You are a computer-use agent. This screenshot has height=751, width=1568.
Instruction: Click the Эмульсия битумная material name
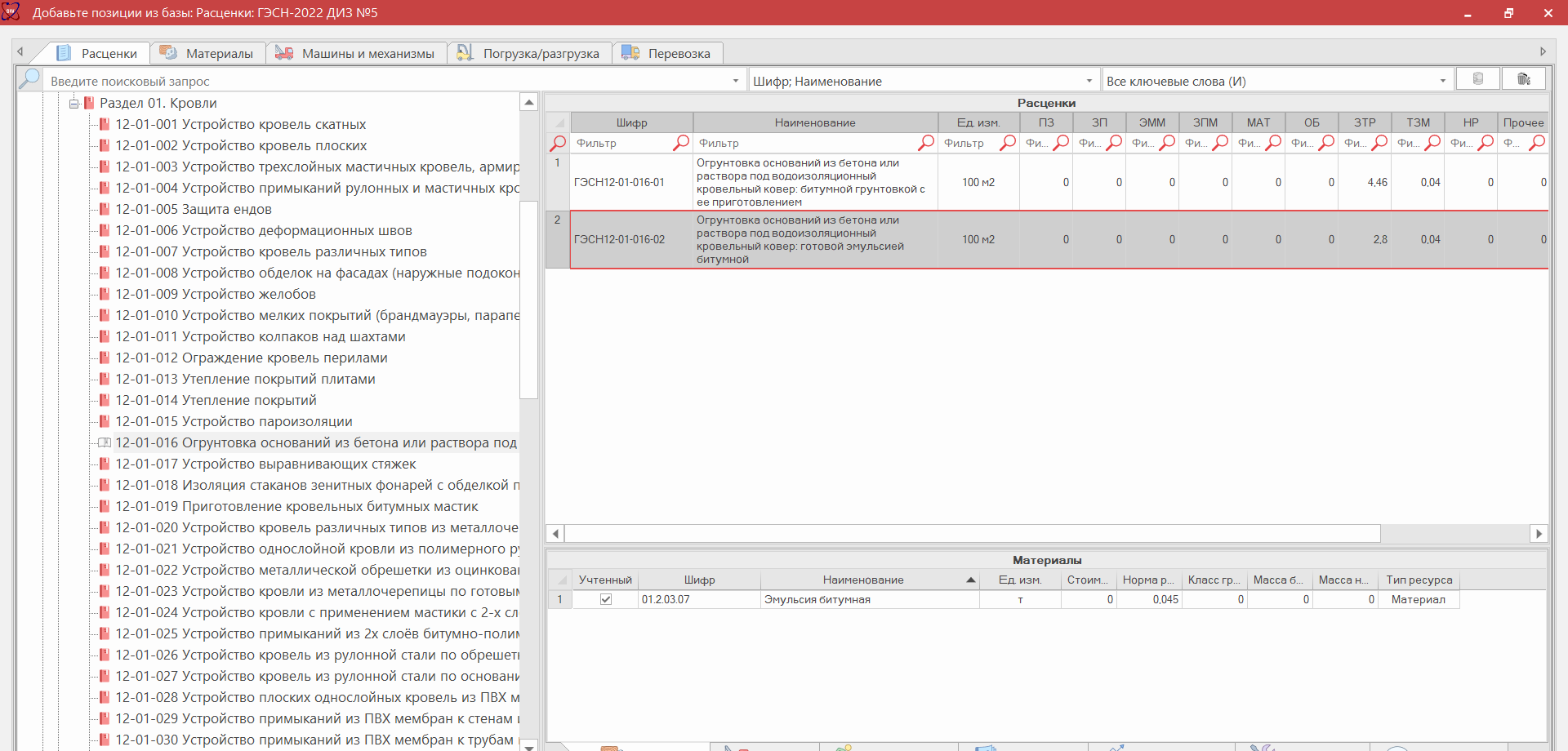point(817,599)
